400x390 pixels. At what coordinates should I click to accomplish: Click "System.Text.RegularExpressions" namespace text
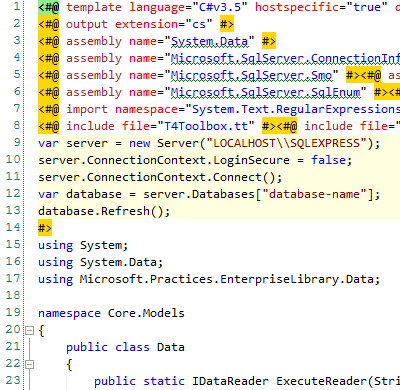(296, 109)
